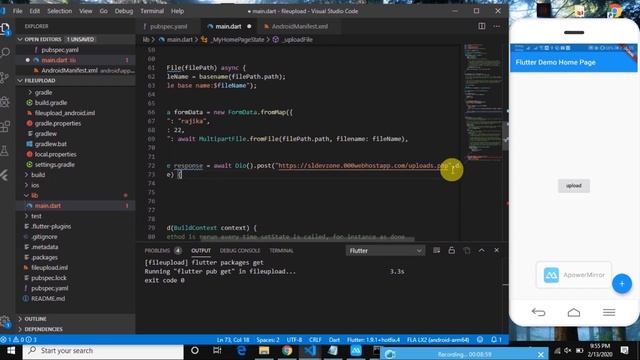
Task: Click errors and warnings status bar item
Action: pyautogui.click(x=19, y=339)
